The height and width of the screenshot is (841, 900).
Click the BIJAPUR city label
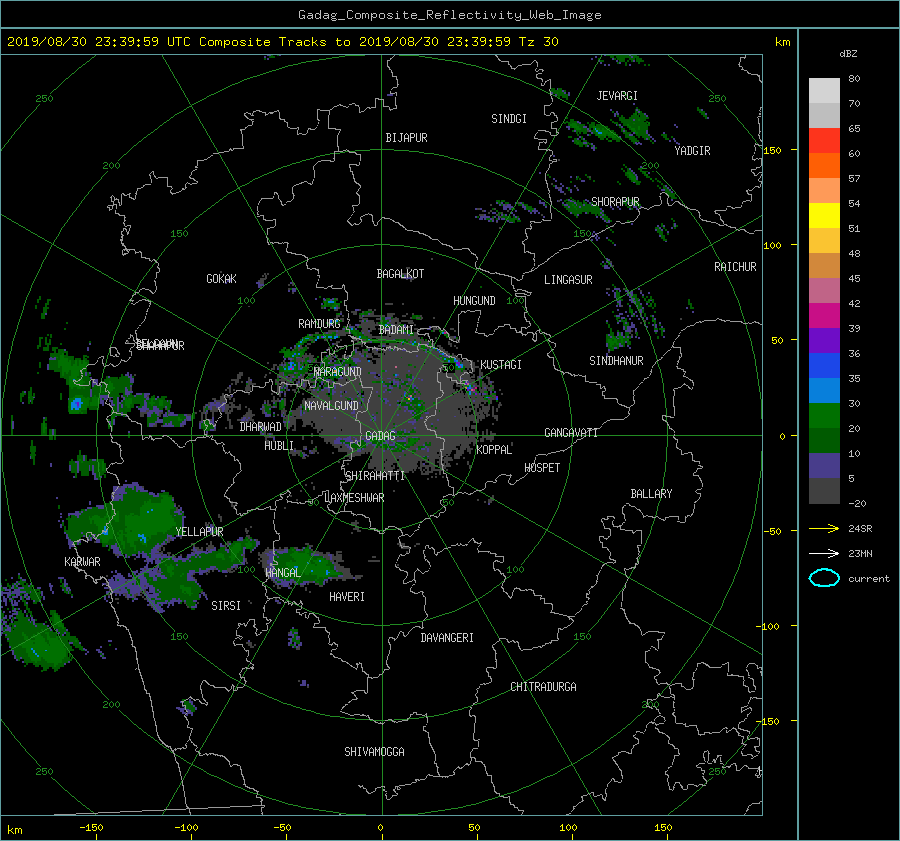[x=406, y=138]
